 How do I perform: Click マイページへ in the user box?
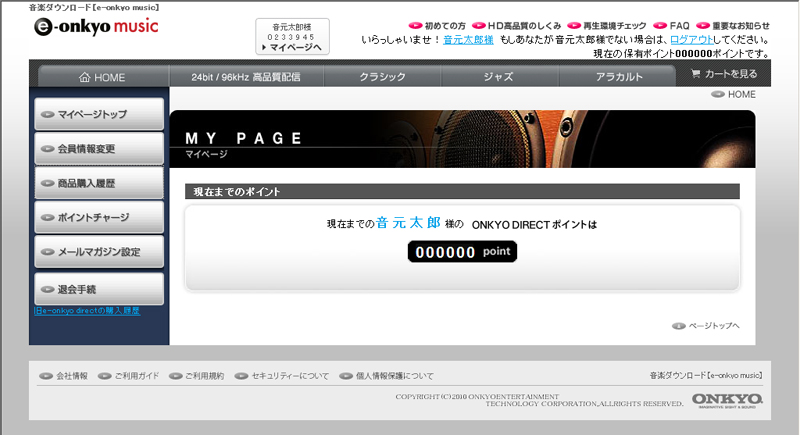pos(292,47)
